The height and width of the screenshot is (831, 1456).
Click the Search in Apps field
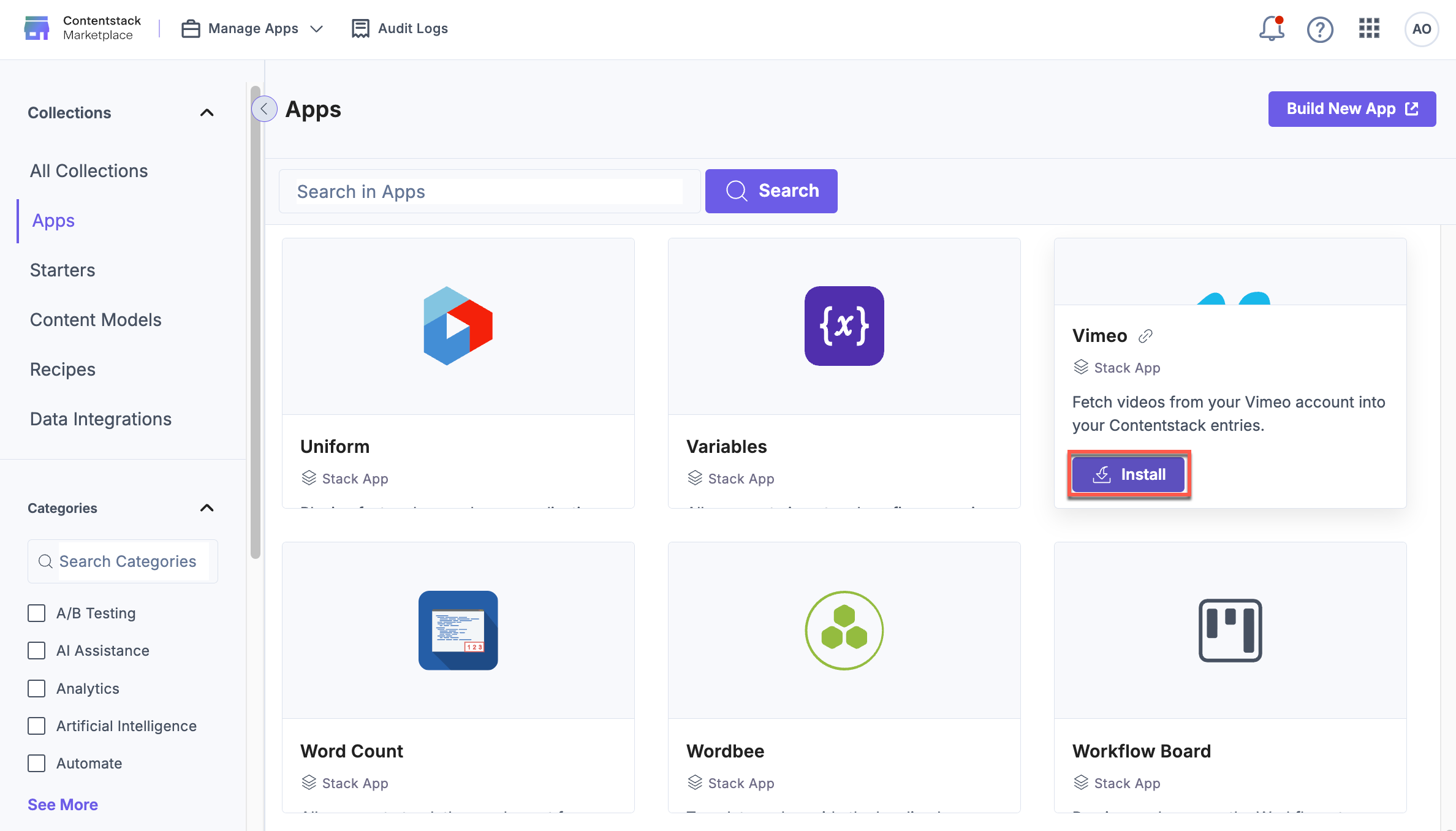[x=489, y=191]
